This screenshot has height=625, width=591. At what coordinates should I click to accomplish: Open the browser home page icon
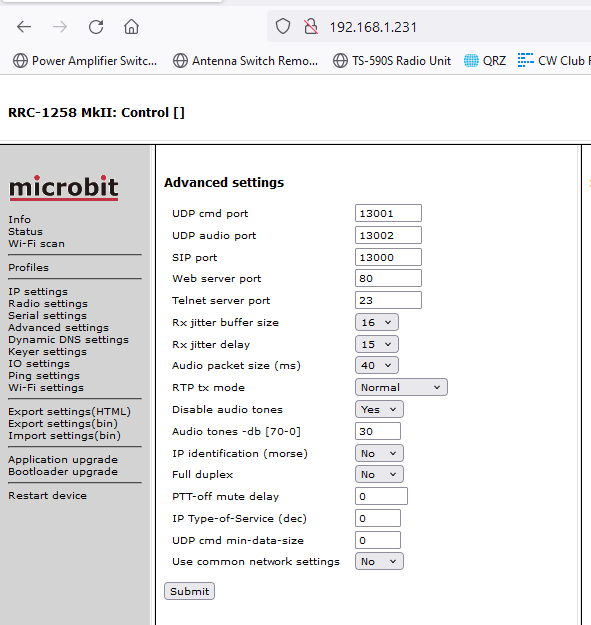point(131,27)
